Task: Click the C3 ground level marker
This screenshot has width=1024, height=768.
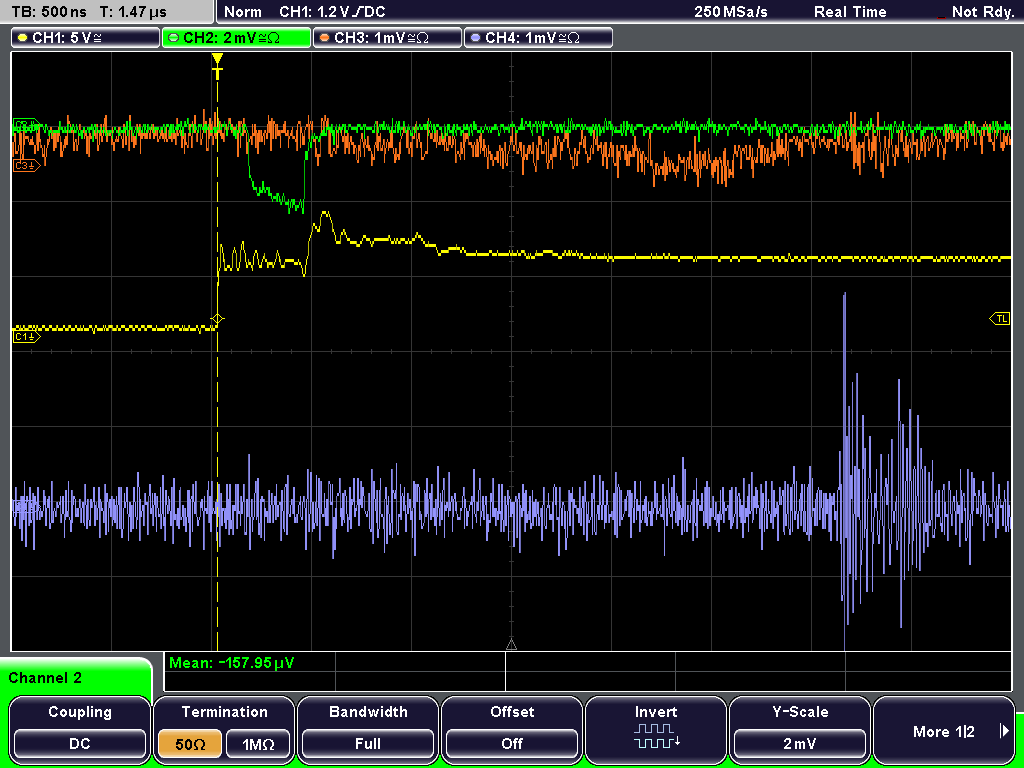Action: [26, 166]
